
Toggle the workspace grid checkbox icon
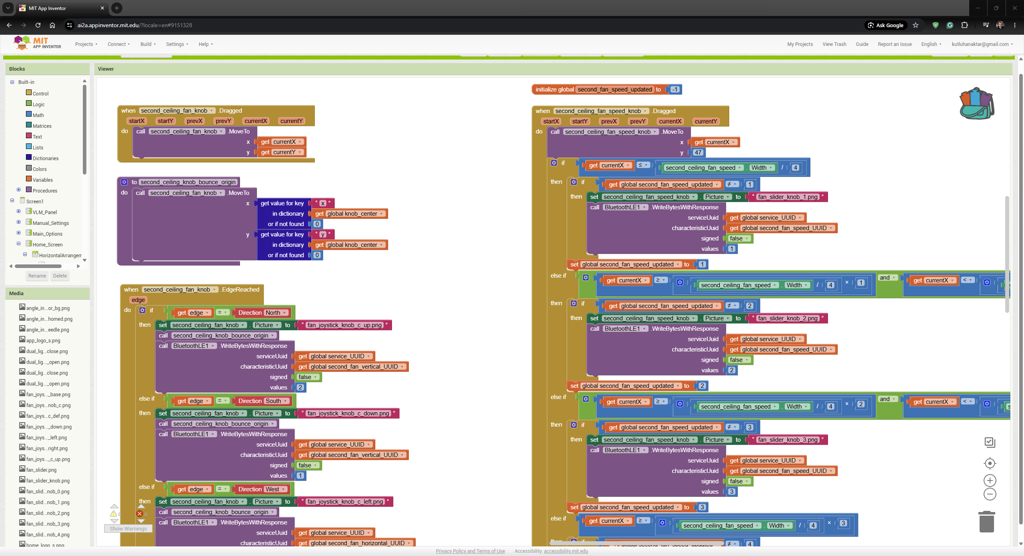coord(989,442)
